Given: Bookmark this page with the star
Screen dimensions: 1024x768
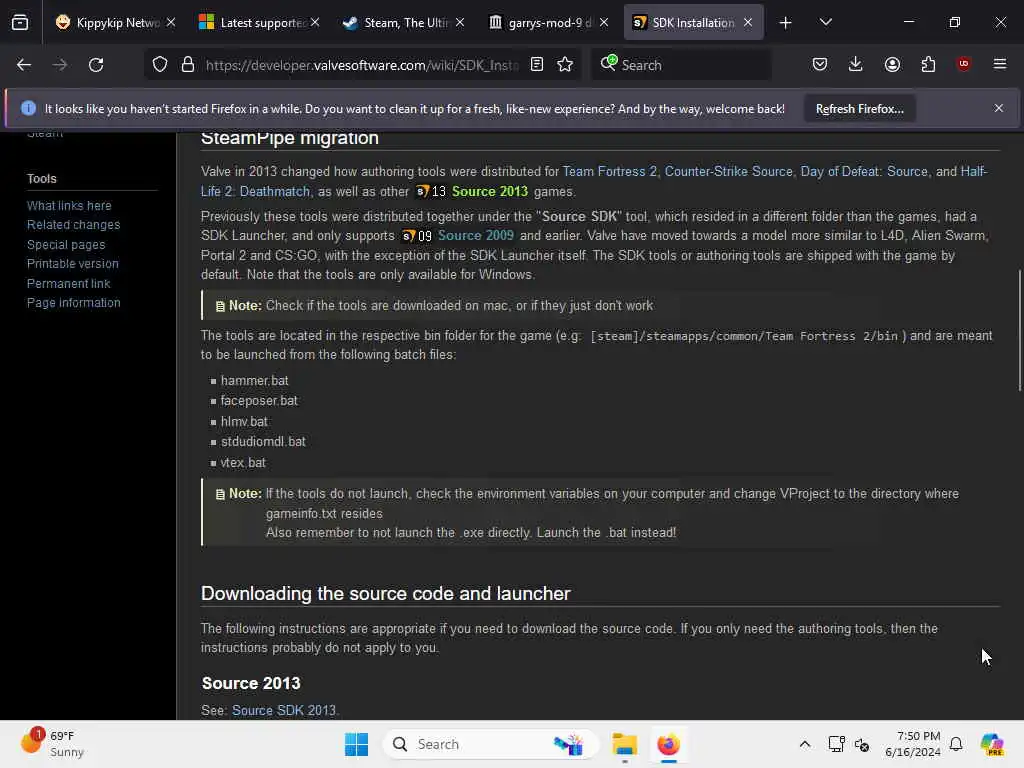Looking at the screenshot, I should [x=565, y=65].
